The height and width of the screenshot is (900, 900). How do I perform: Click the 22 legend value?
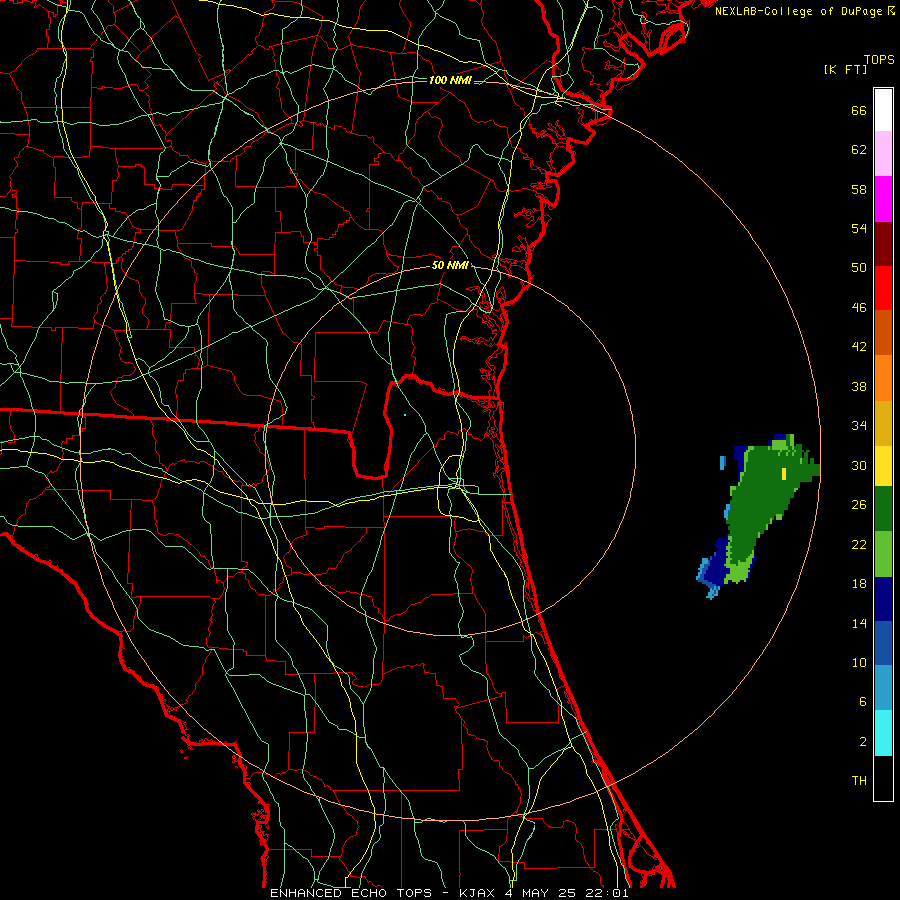(859, 544)
